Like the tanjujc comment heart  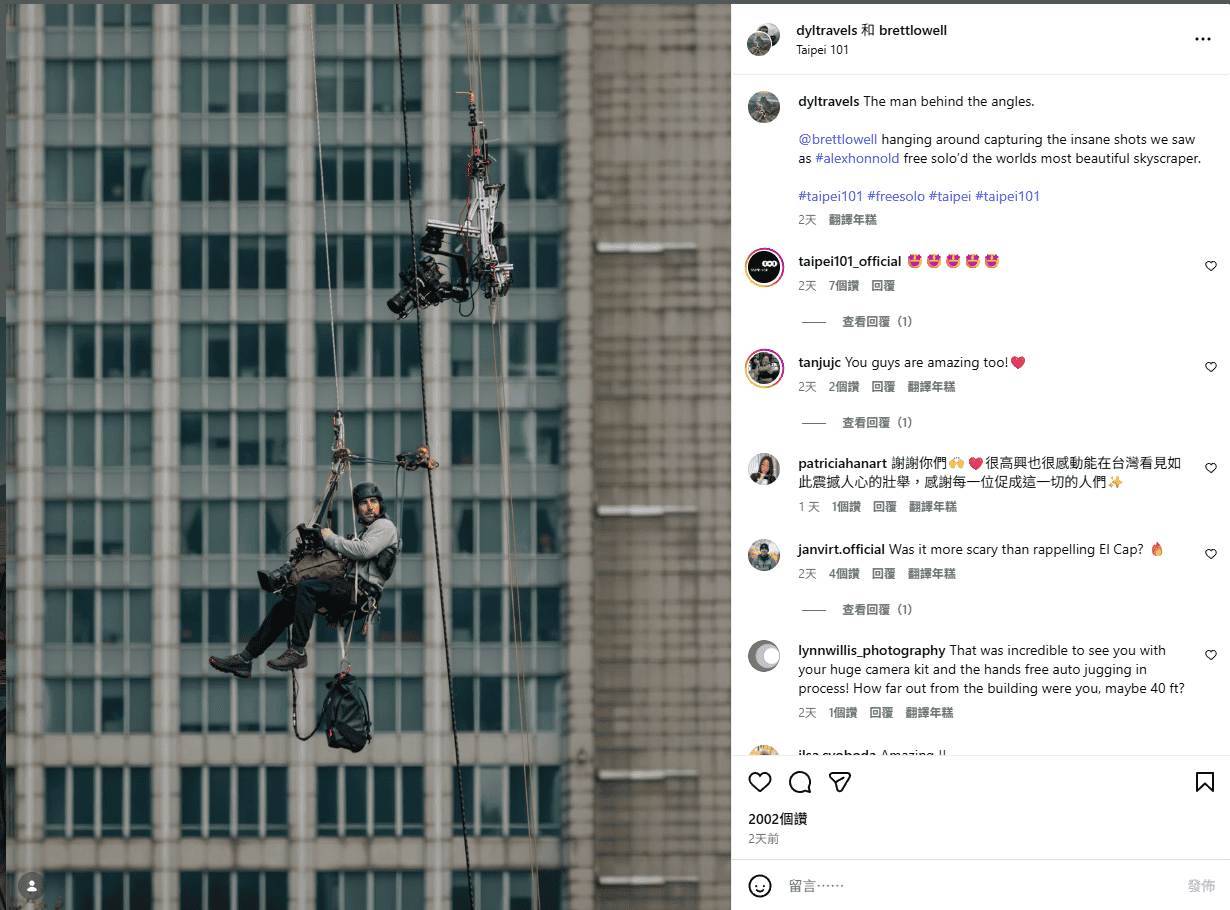point(1211,367)
